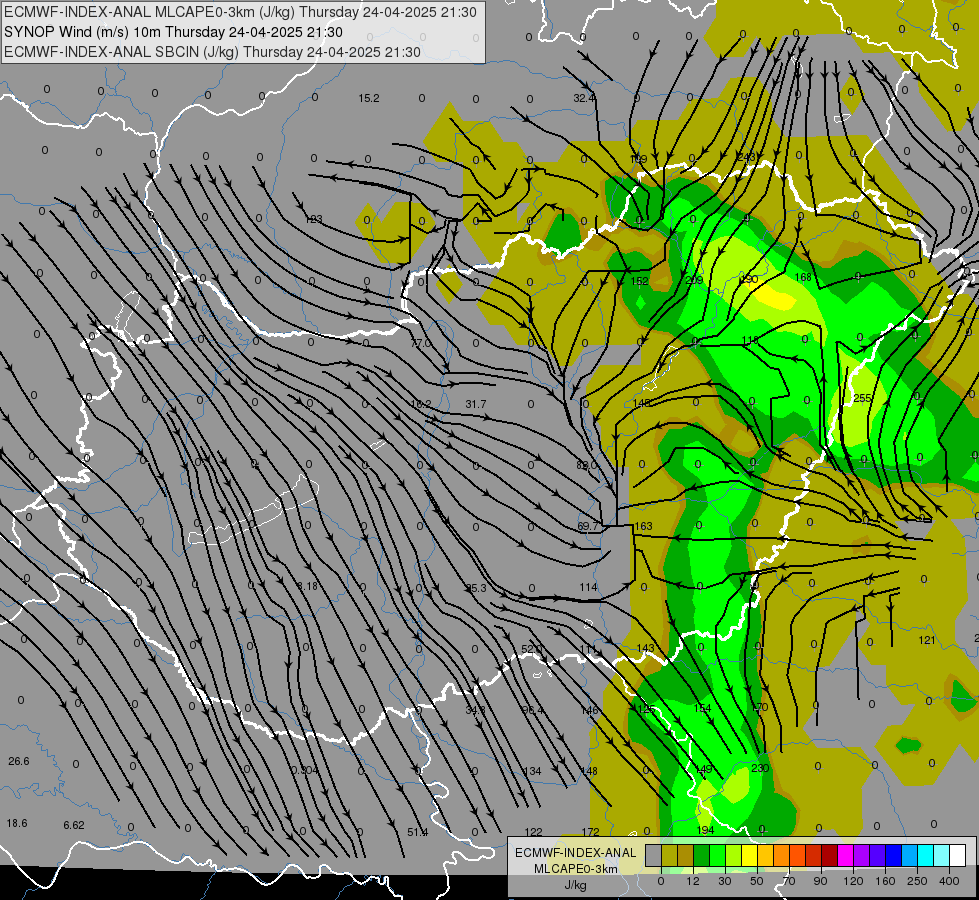Screen dimensions: 979x900
Task: Click the map value 154
Action: point(702,708)
